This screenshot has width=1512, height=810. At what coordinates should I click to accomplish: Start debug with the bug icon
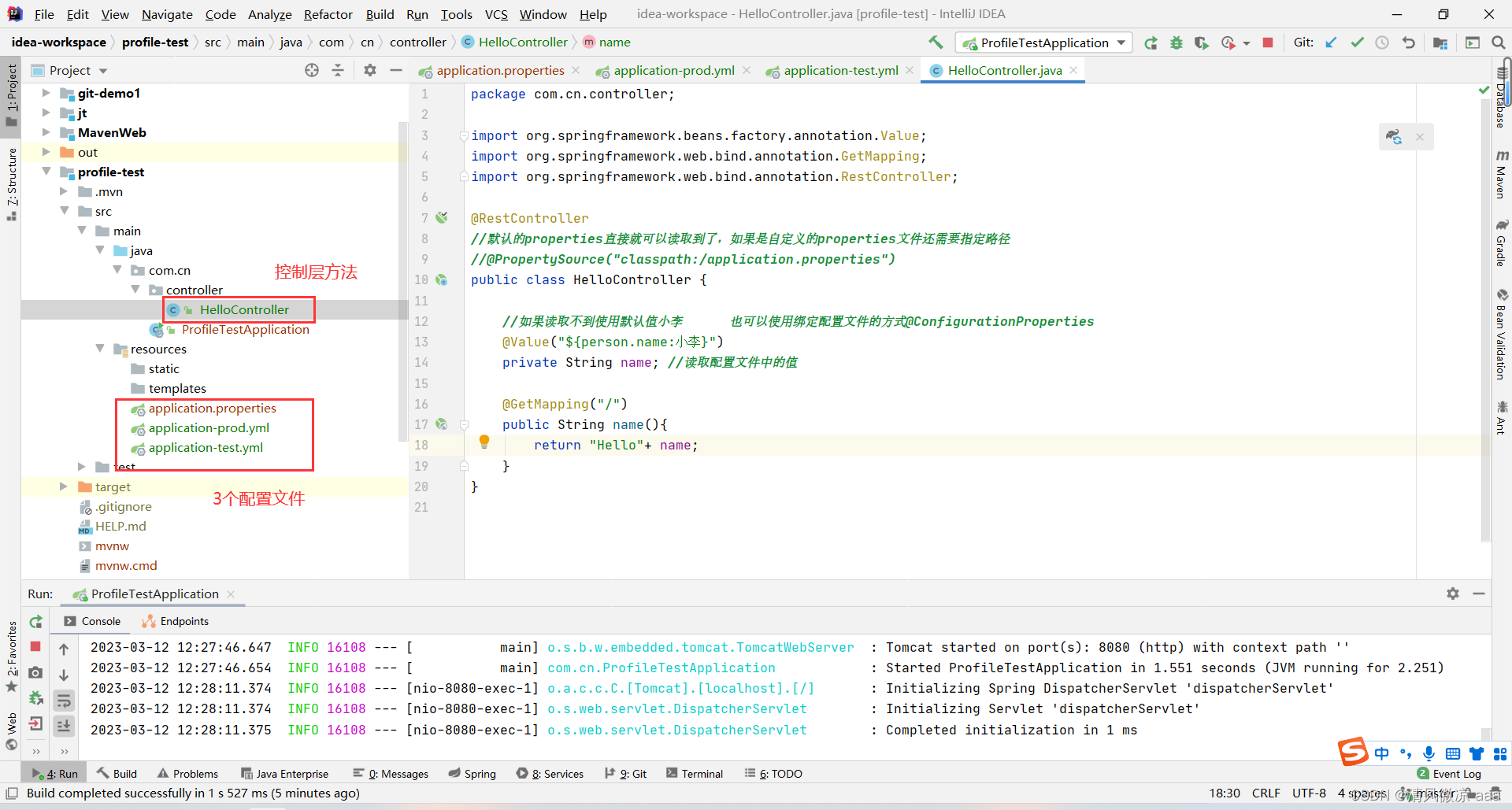[x=1177, y=43]
